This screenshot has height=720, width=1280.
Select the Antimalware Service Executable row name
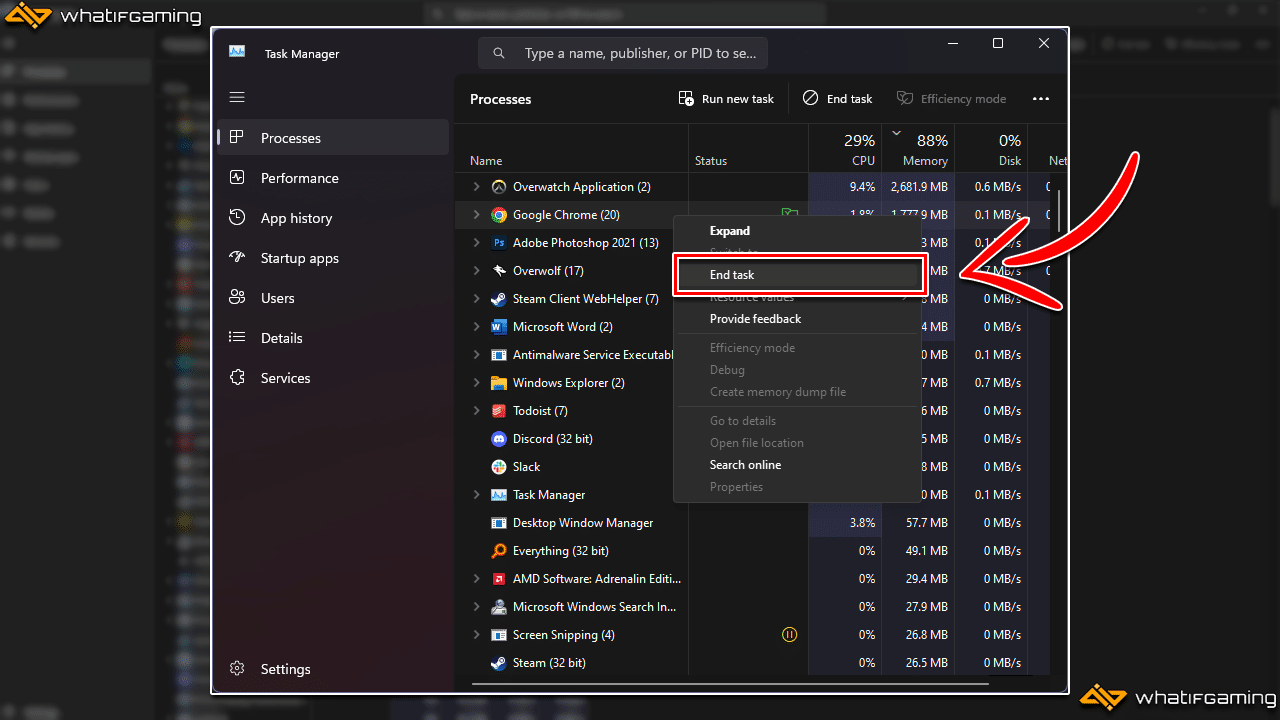click(x=593, y=355)
